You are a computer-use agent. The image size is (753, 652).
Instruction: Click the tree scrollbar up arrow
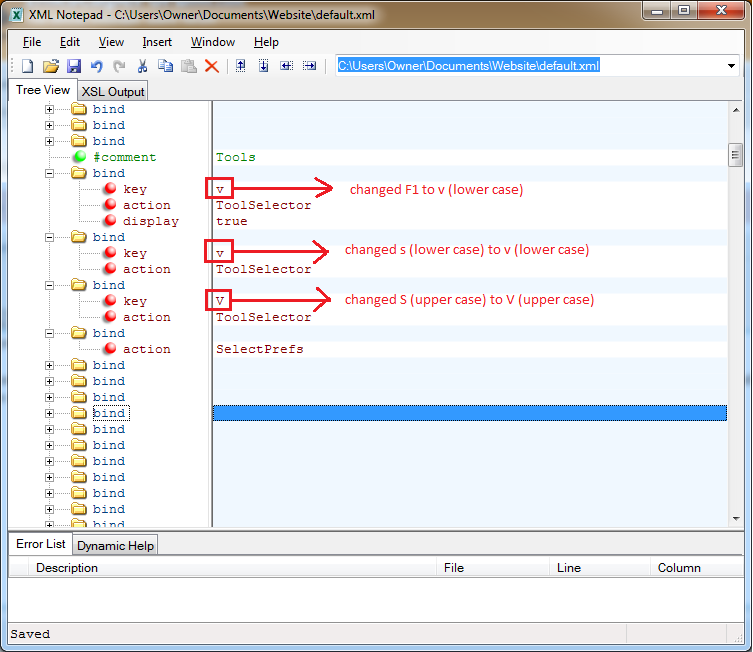pyautogui.click(x=736, y=110)
